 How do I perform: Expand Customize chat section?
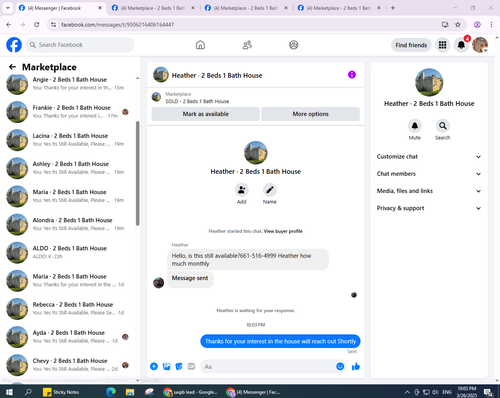pos(429,157)
